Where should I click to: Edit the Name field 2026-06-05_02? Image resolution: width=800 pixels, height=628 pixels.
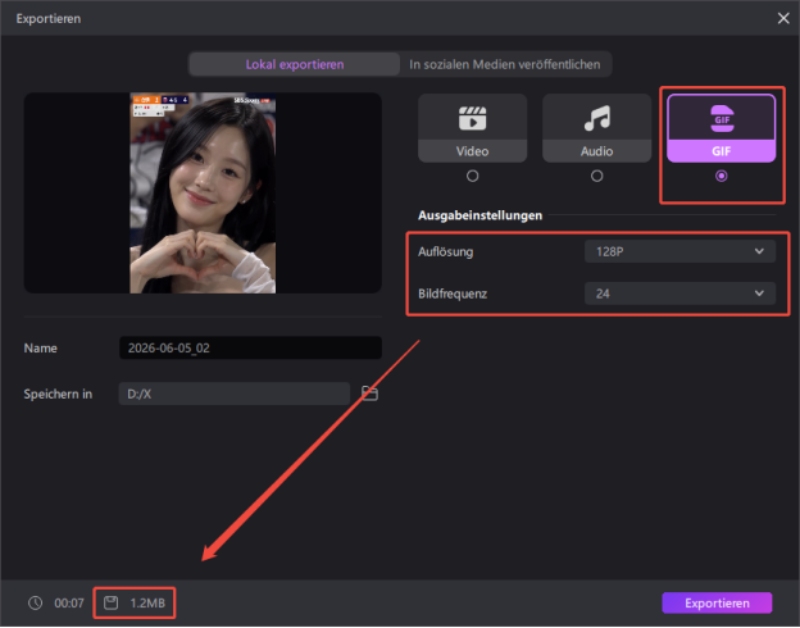[250, 348]
